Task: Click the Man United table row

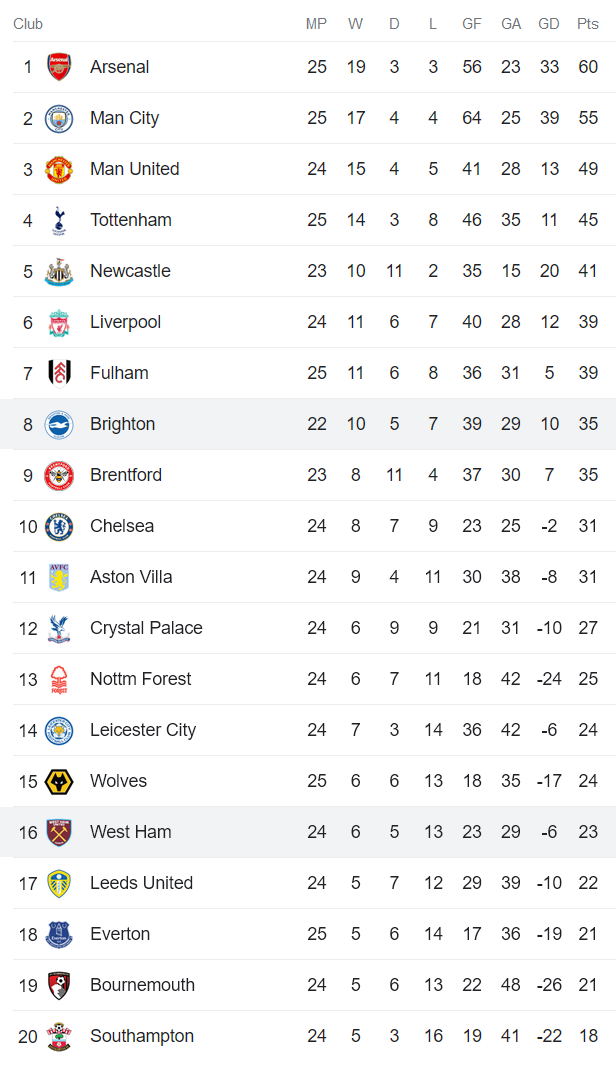Action: (x=300, y=169)
